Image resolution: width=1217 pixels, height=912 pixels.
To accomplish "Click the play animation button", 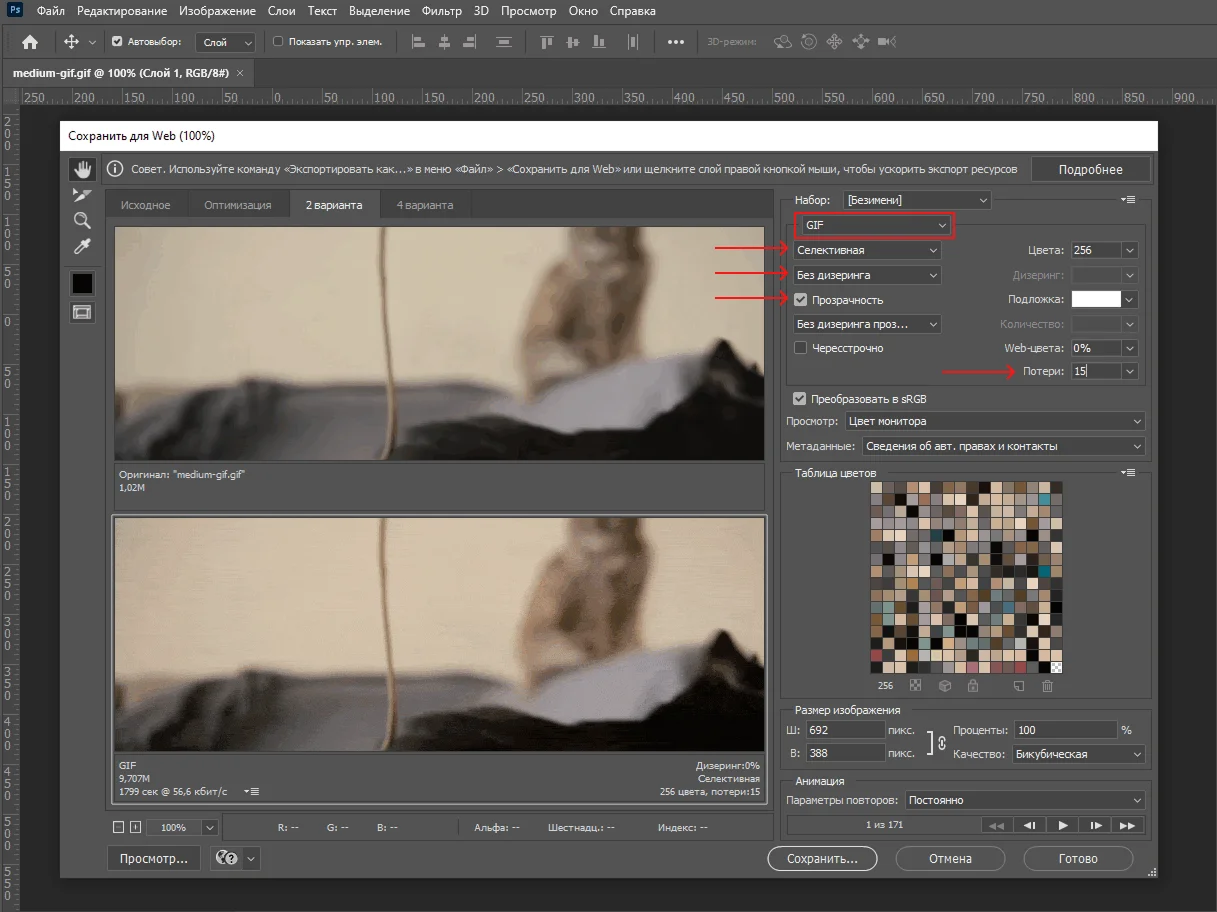I will click(x=1063, y=825).
